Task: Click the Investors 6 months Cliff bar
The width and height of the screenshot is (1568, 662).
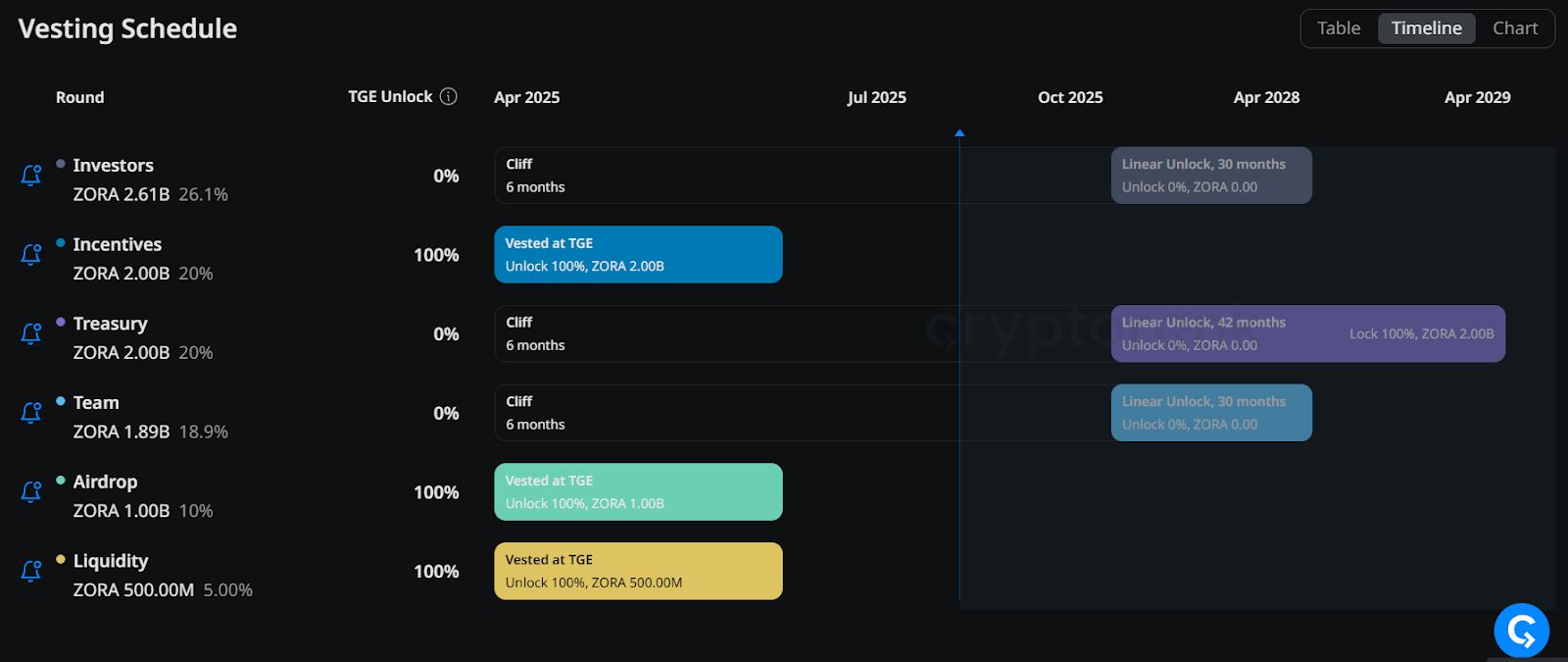Action: click(803, 176)
